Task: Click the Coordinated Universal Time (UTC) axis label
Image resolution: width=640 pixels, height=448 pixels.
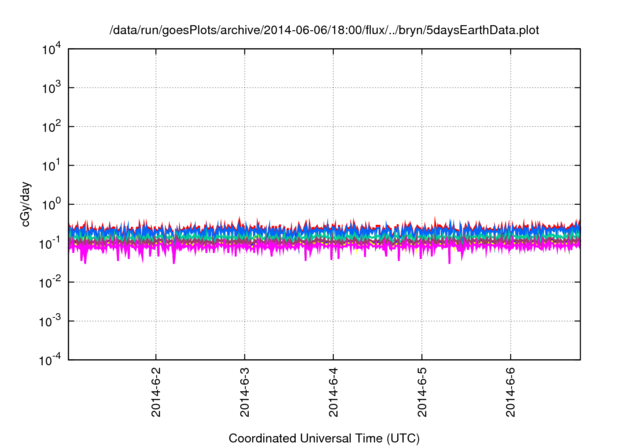Action: pyautogui.click(x=324, y=439)
